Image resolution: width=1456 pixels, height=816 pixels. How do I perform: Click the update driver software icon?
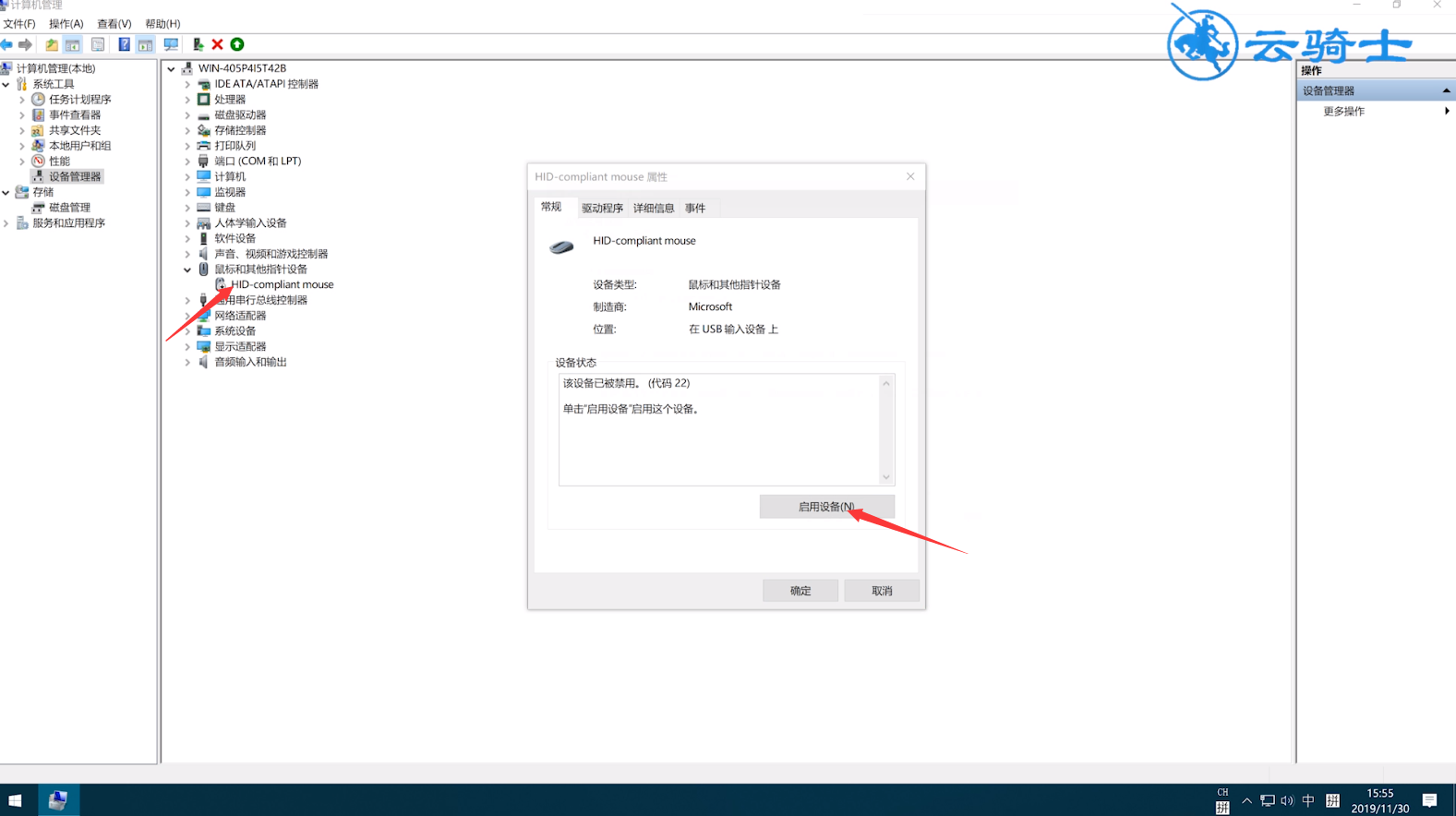pos(198,44)
